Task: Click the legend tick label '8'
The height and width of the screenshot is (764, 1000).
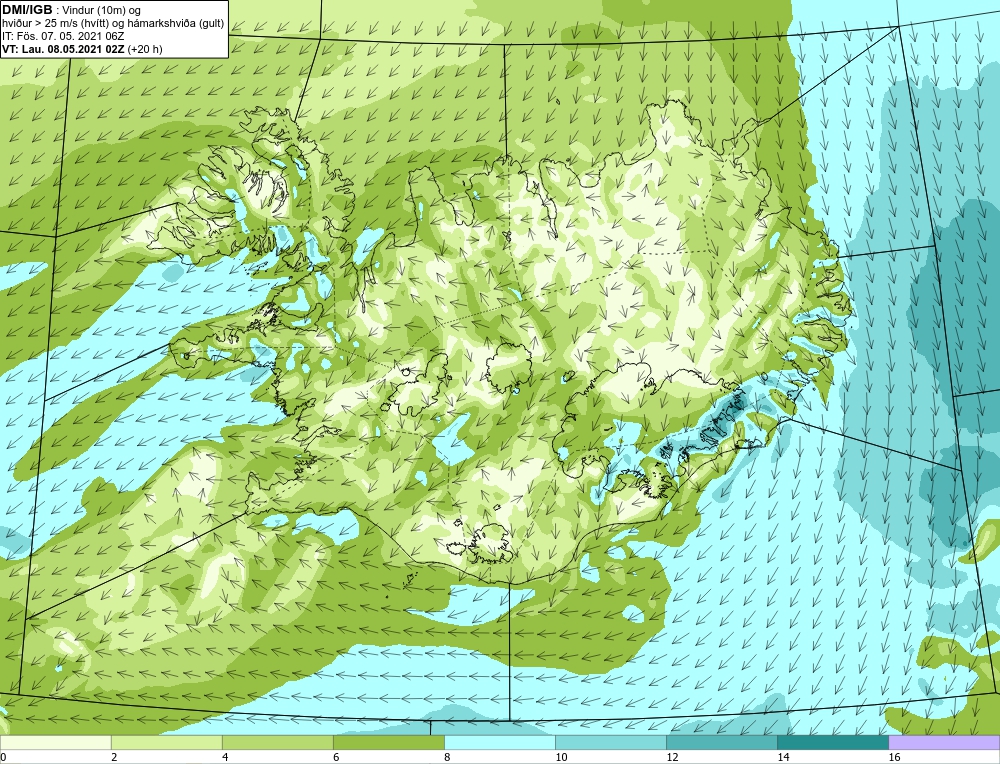Action: [447, 757]
